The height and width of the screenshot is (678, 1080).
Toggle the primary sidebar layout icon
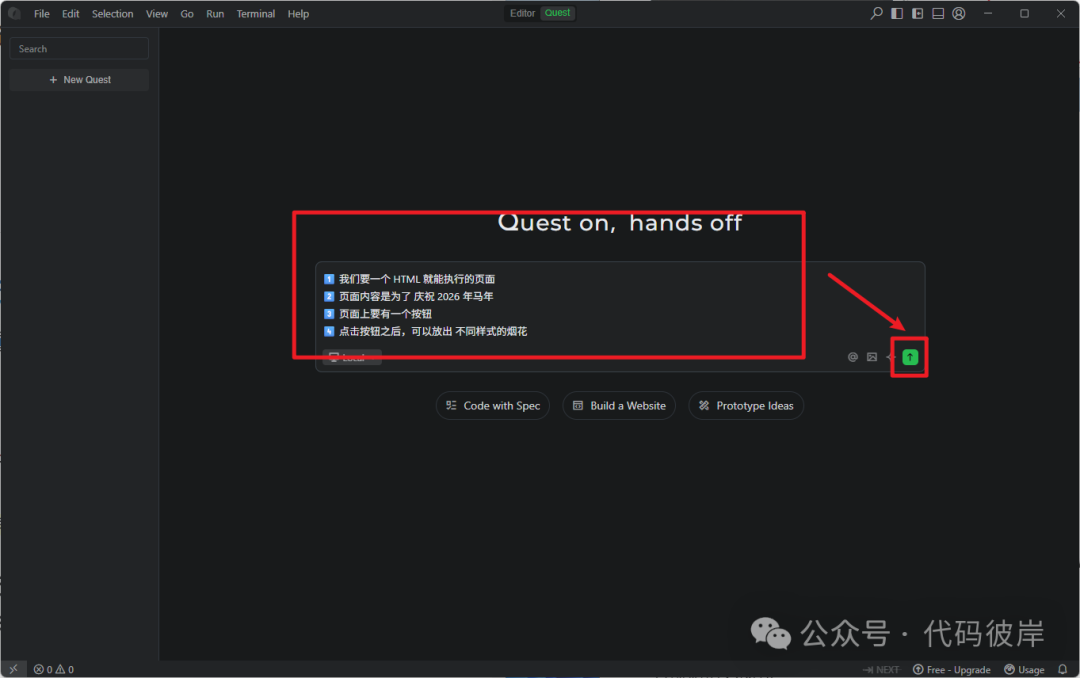897,13
